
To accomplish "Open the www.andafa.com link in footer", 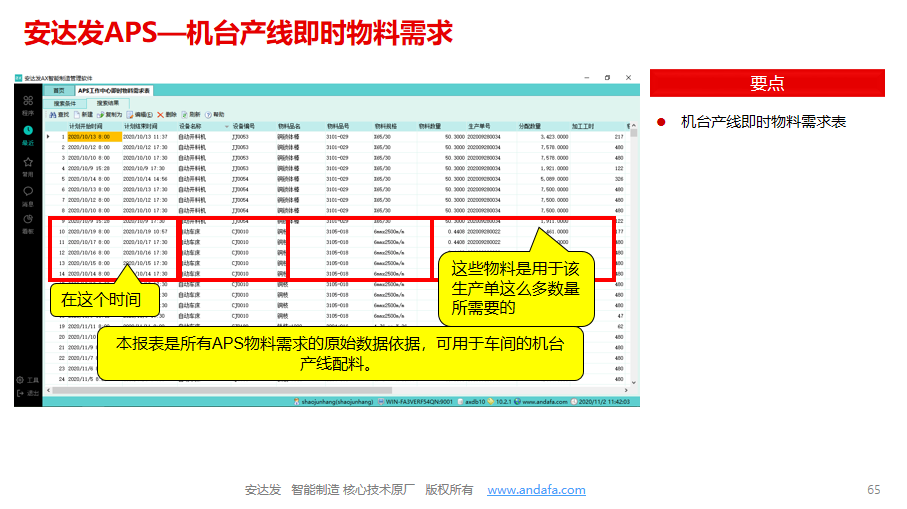I will tap(536, 490).
